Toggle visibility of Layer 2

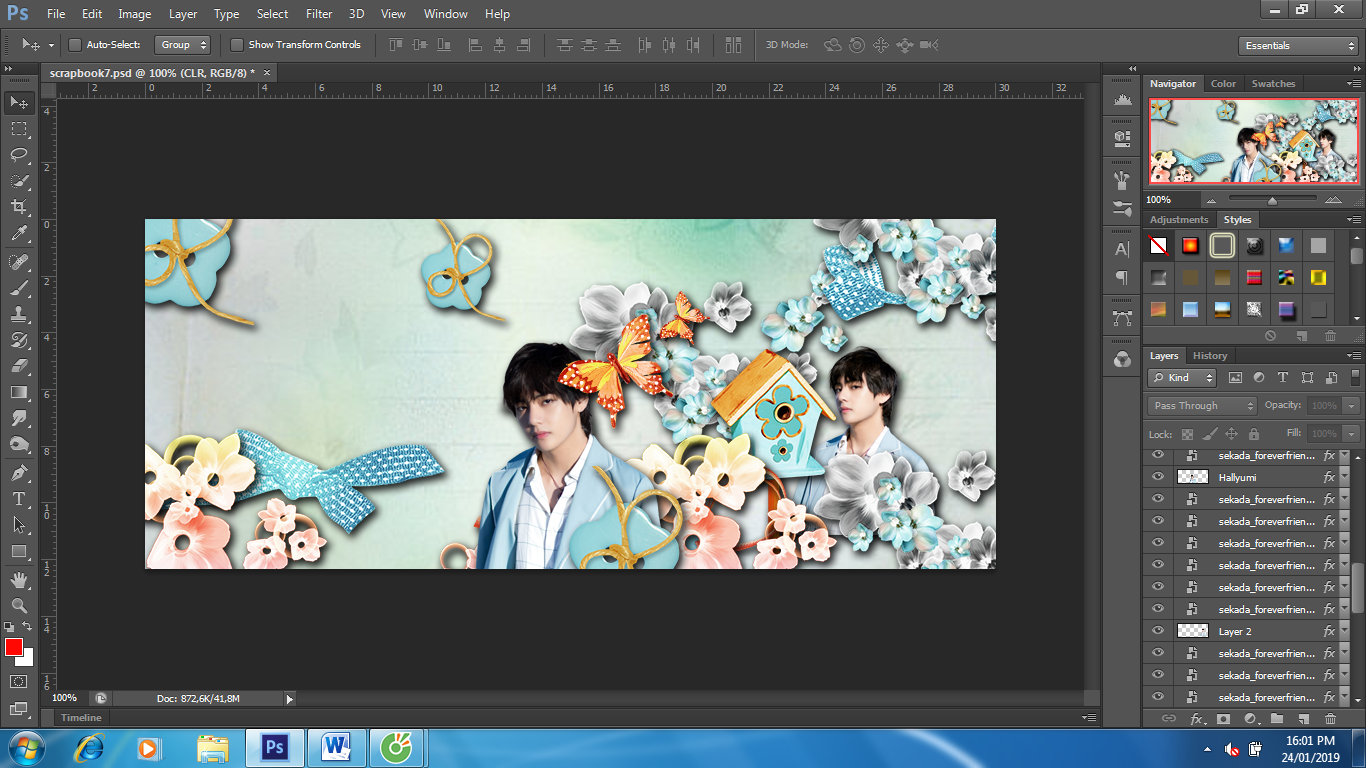click(1158, 631)
